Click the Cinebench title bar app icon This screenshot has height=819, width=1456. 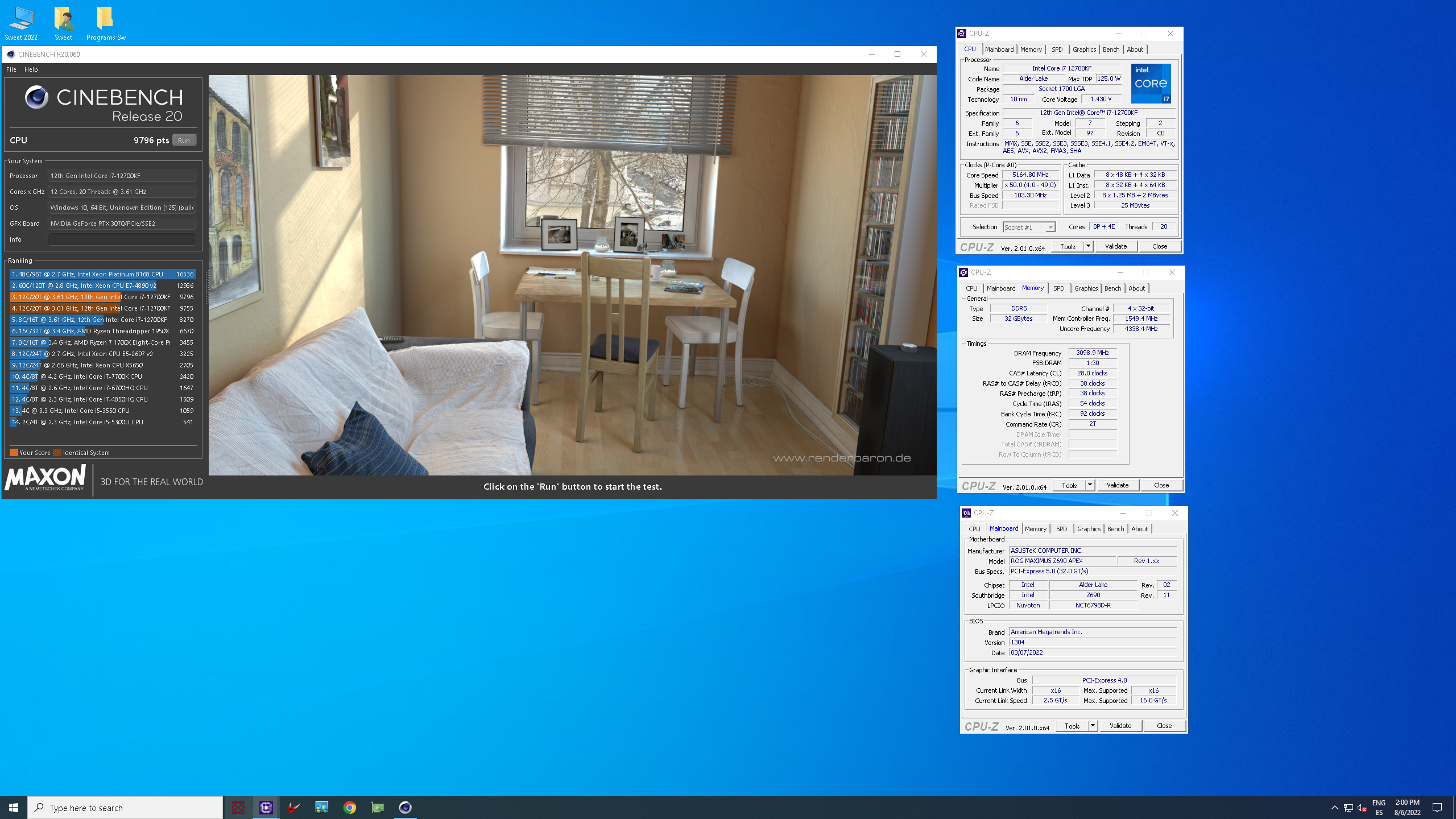tap(10, 54)
